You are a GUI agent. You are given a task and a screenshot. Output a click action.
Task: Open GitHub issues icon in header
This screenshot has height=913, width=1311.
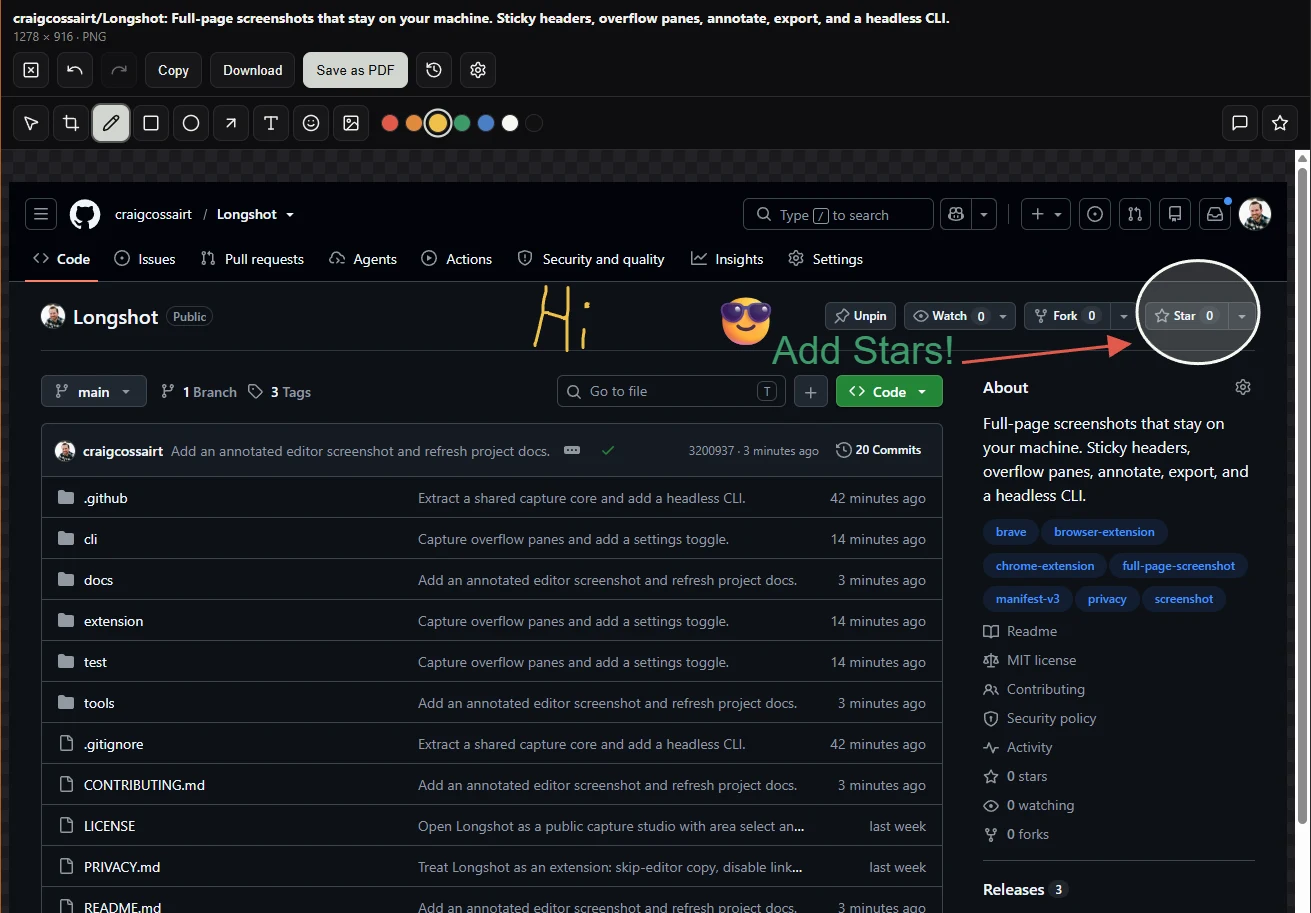pyautogui.click(x=1095, y=214)
